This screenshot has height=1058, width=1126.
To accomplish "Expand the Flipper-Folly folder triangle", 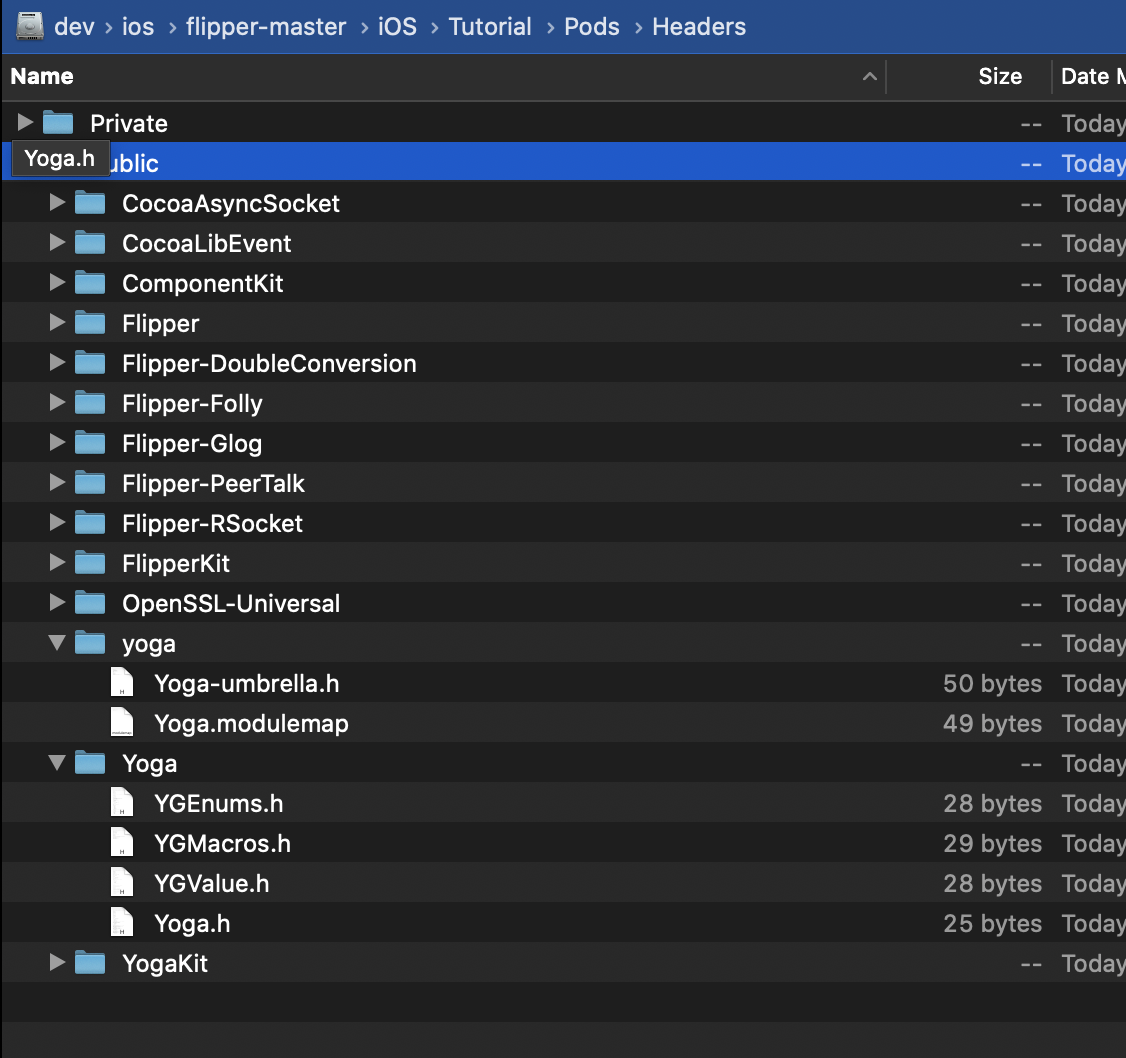I will 57,402.
